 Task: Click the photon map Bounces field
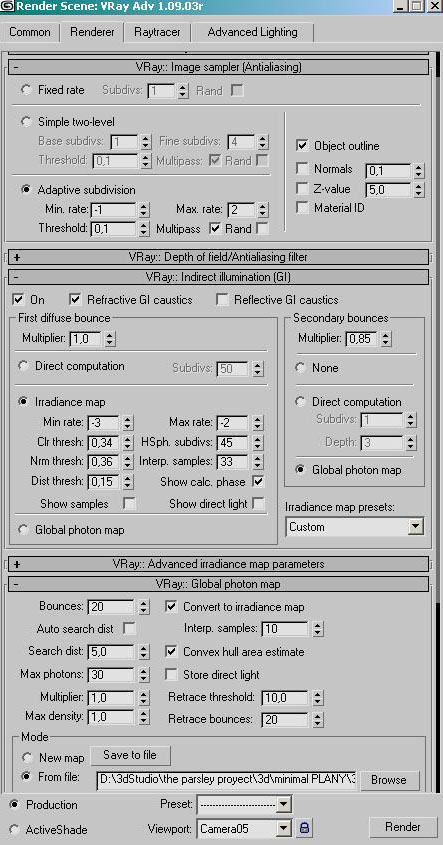point(111,606)
